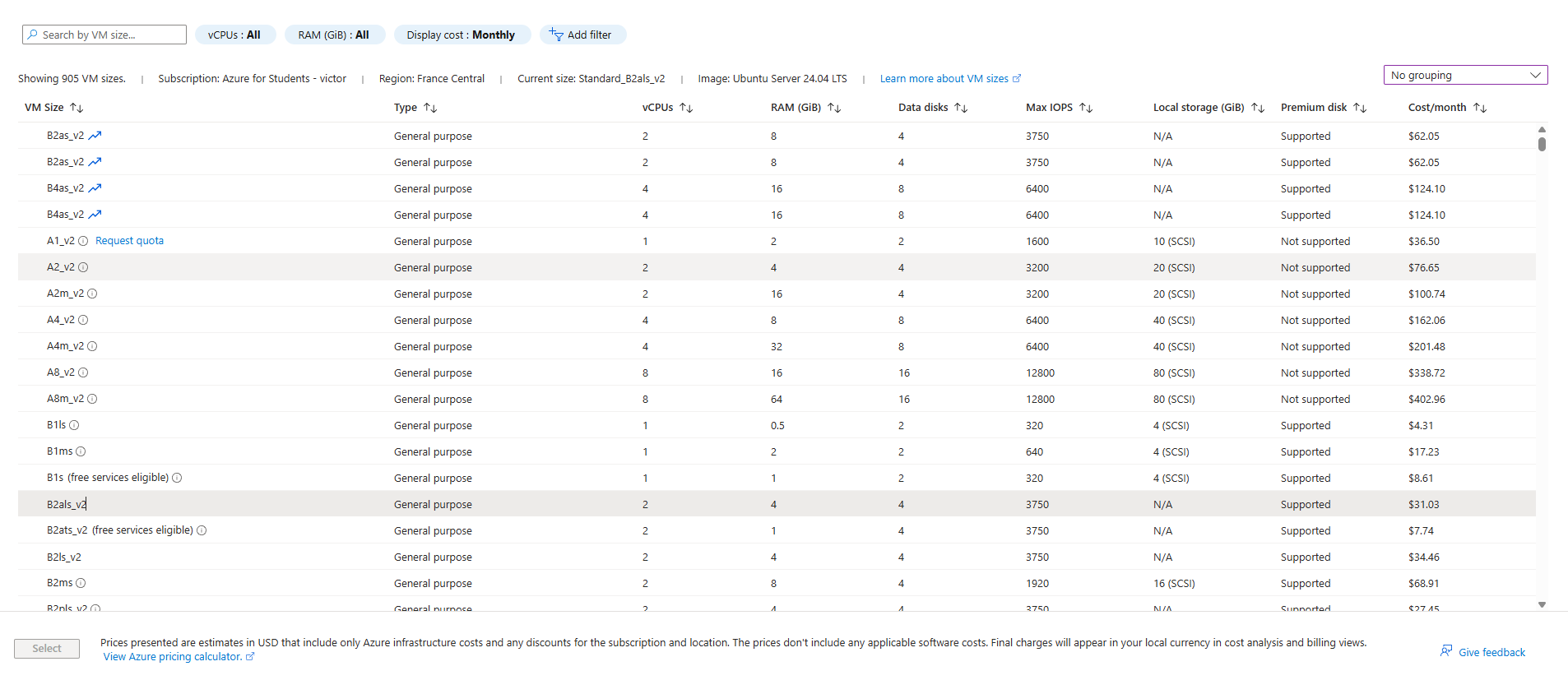The width and height of the screenshot is (1568, 680).
Task: Open the vCPUs : All filter
Action: tap(234, 35)
